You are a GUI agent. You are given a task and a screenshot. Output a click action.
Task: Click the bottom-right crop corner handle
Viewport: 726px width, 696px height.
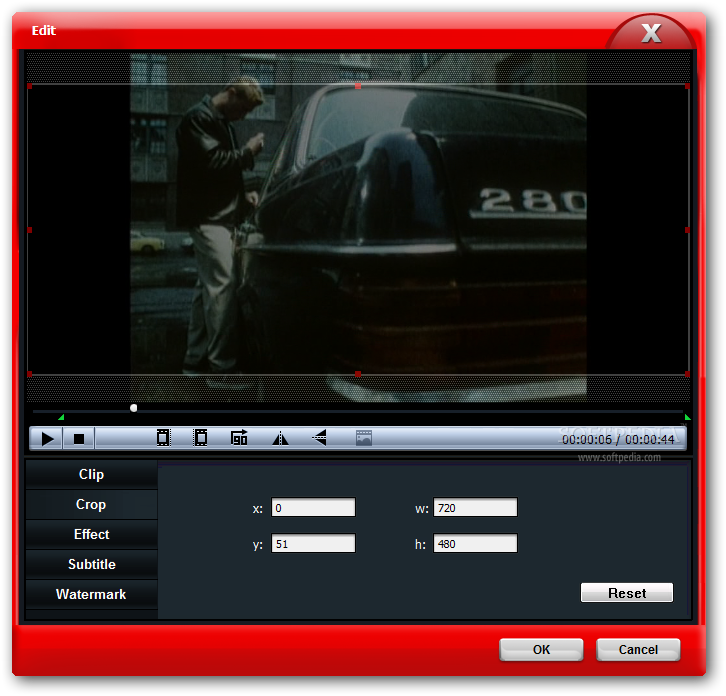coord(687,374)
